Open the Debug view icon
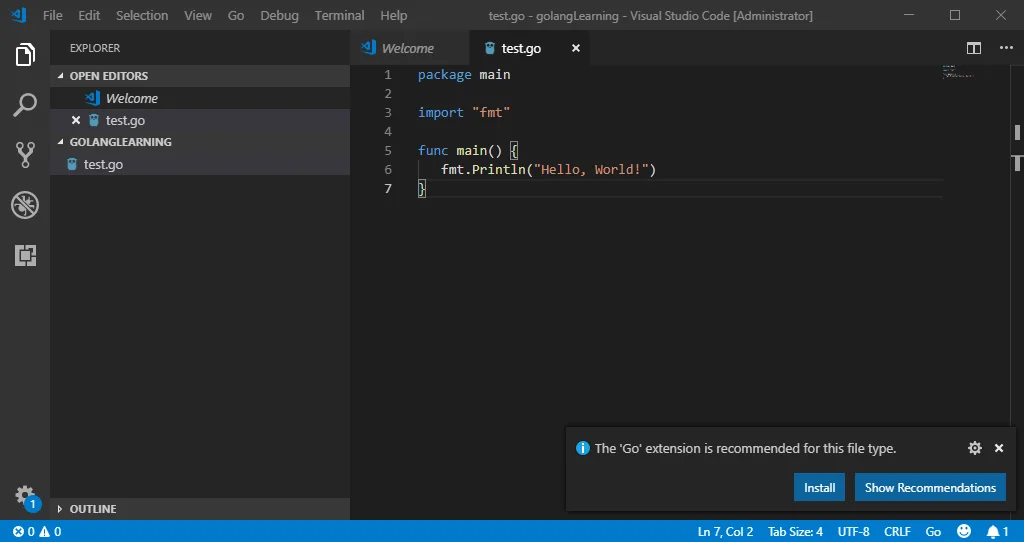 tap(25, 205)
